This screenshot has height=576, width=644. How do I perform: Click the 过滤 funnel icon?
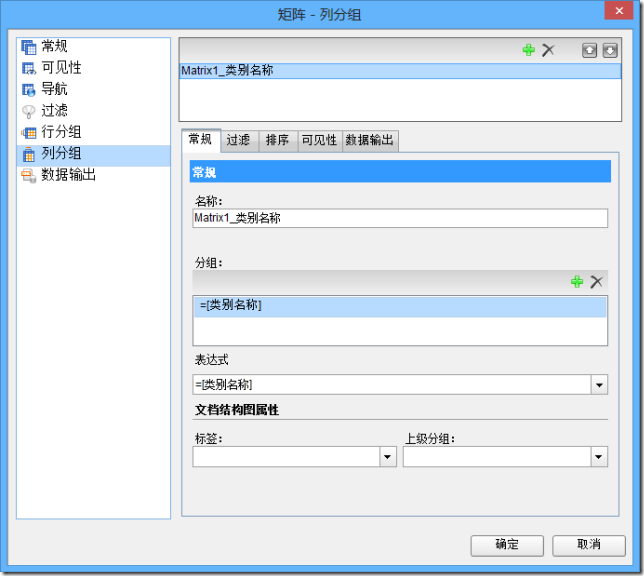coord(29,111)
